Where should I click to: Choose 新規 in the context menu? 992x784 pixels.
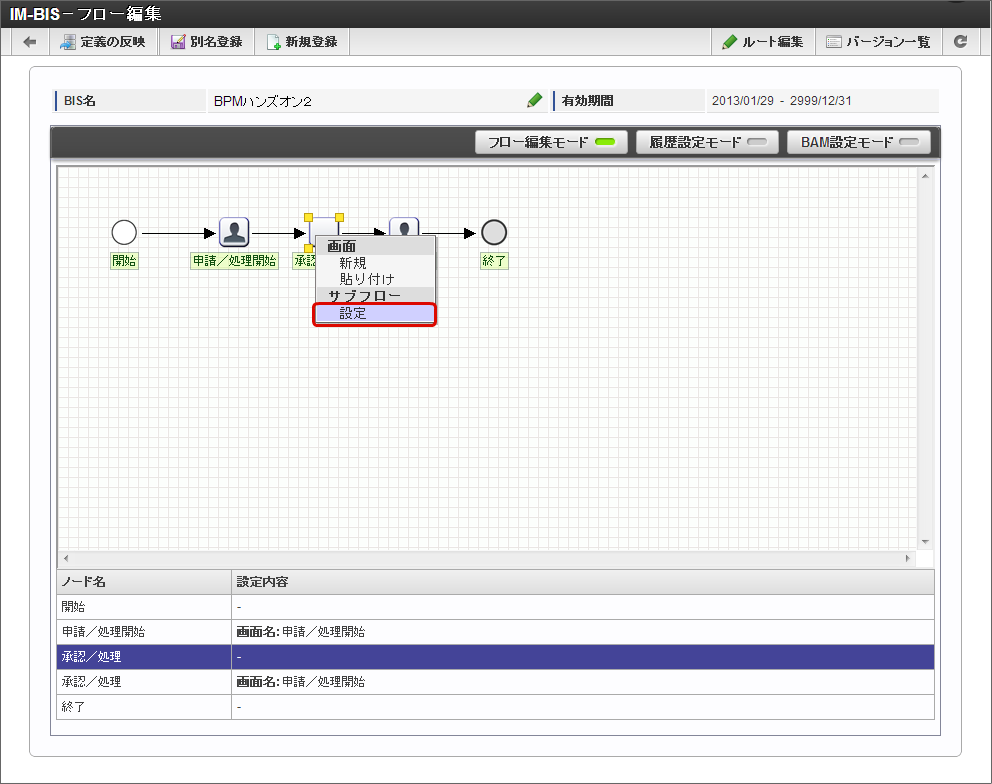(x=352, y=263)
